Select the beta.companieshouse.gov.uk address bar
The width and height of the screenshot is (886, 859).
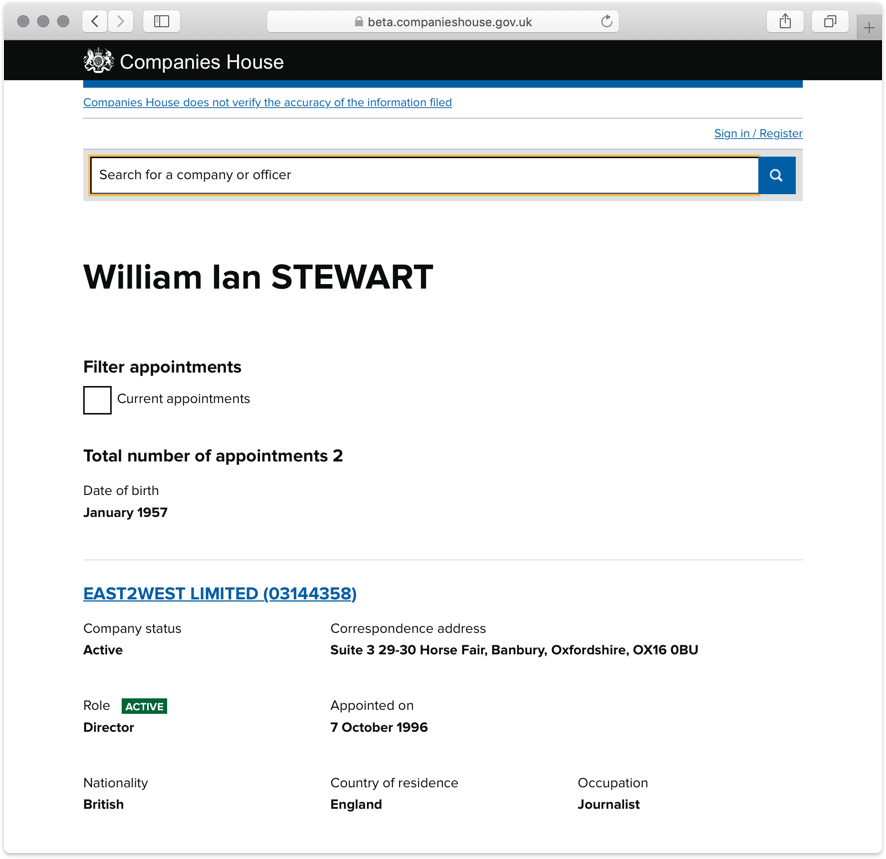pyautogui.click(x=443, y=21)
